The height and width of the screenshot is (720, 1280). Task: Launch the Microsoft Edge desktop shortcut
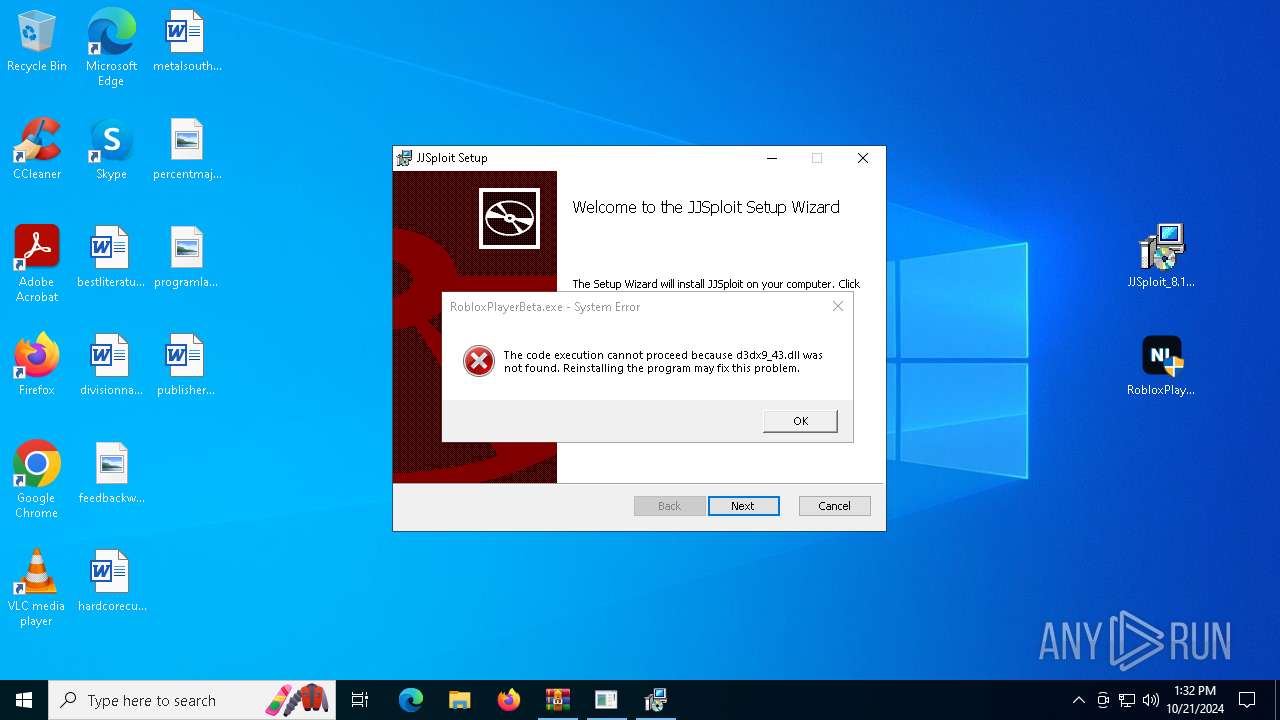[111, 48]
